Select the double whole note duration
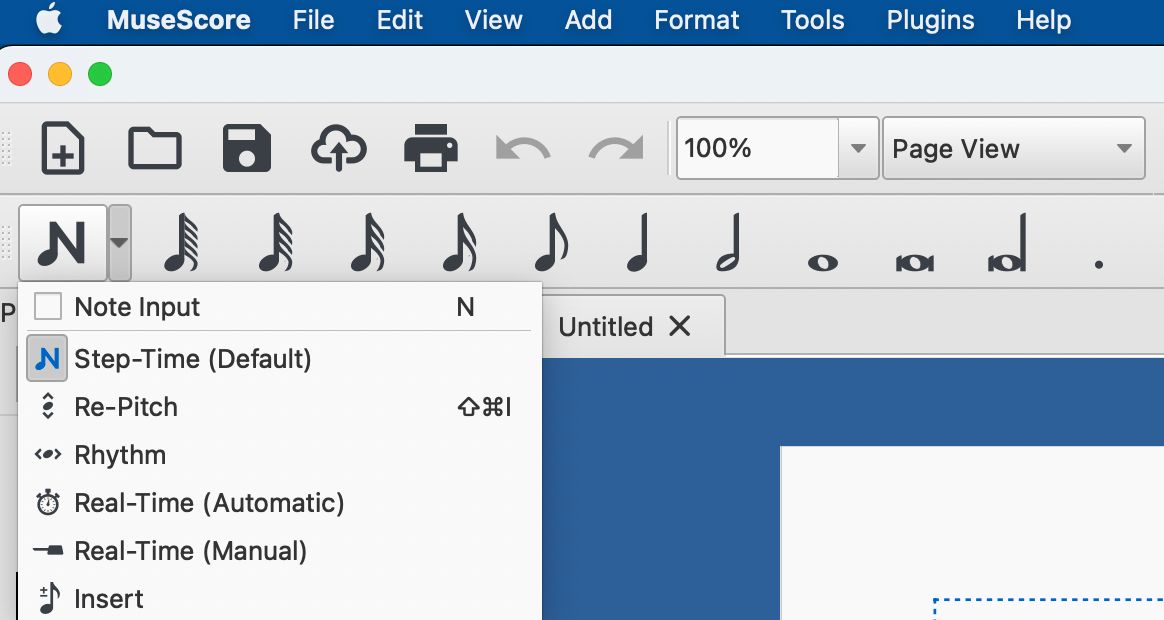The image size is (1164, 620). click(915, 263)
